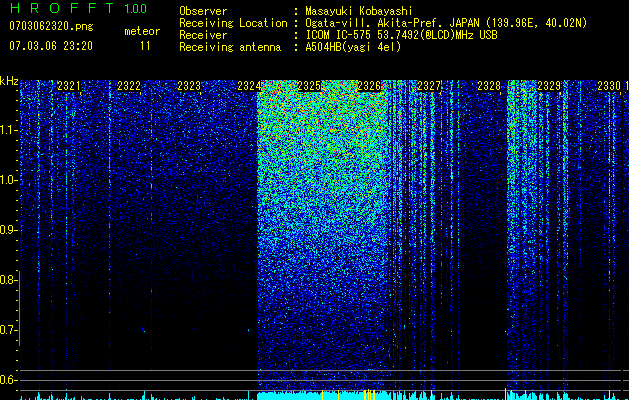
Task: Click the Receiving Location label
Action: 233,23
